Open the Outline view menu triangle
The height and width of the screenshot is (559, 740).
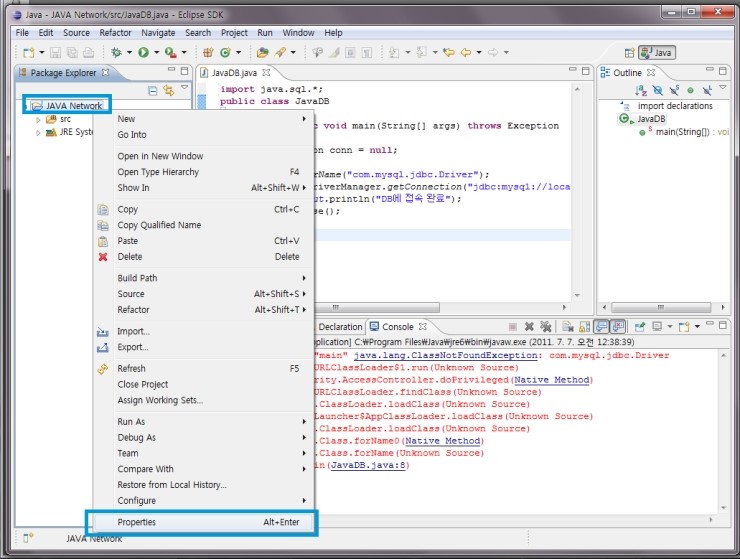coord(723,88)
